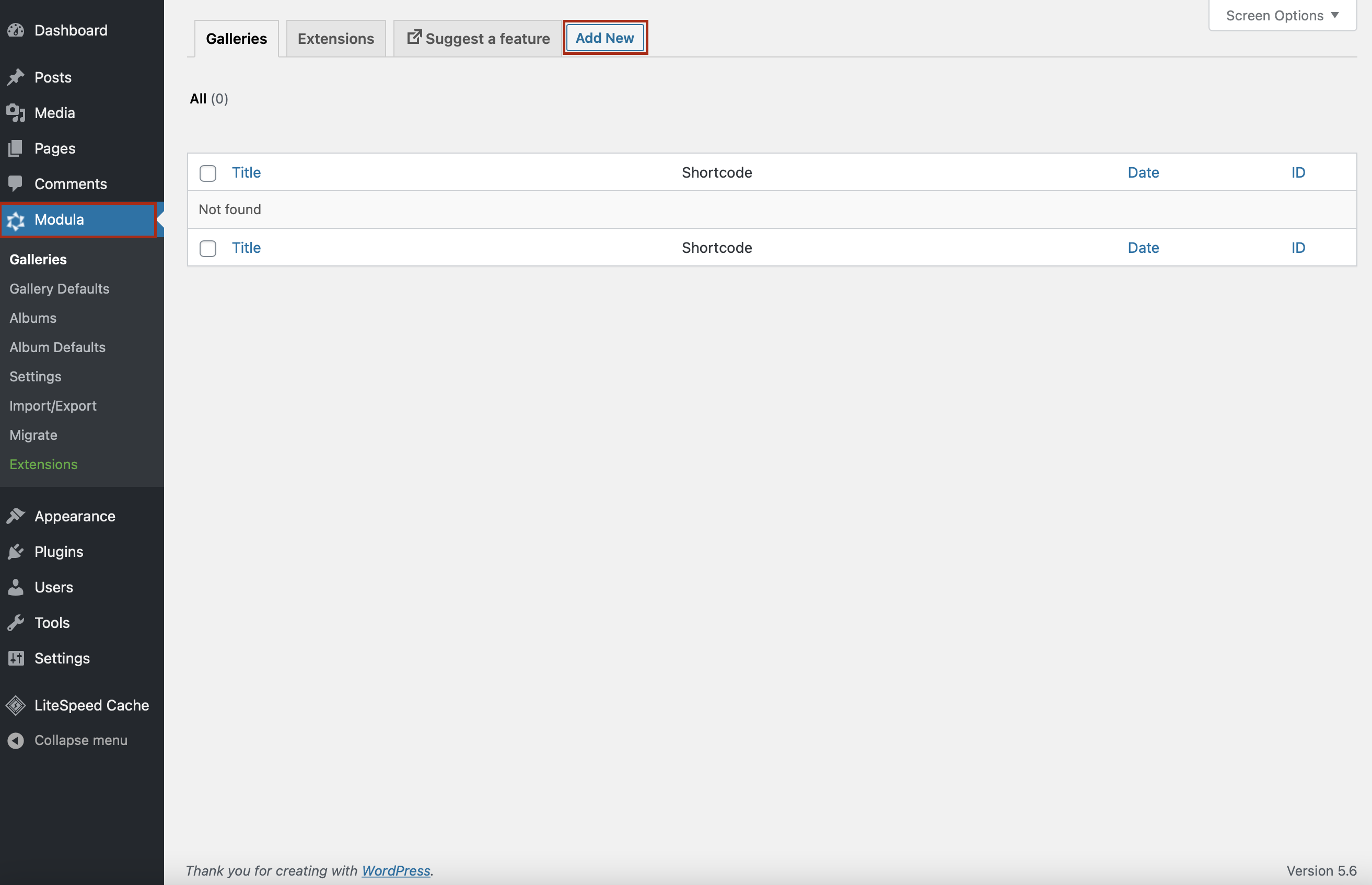The width and height of the screenshot is (1372, 885).
Task: Switch to the Extensions tab
Action: point(335,38)
